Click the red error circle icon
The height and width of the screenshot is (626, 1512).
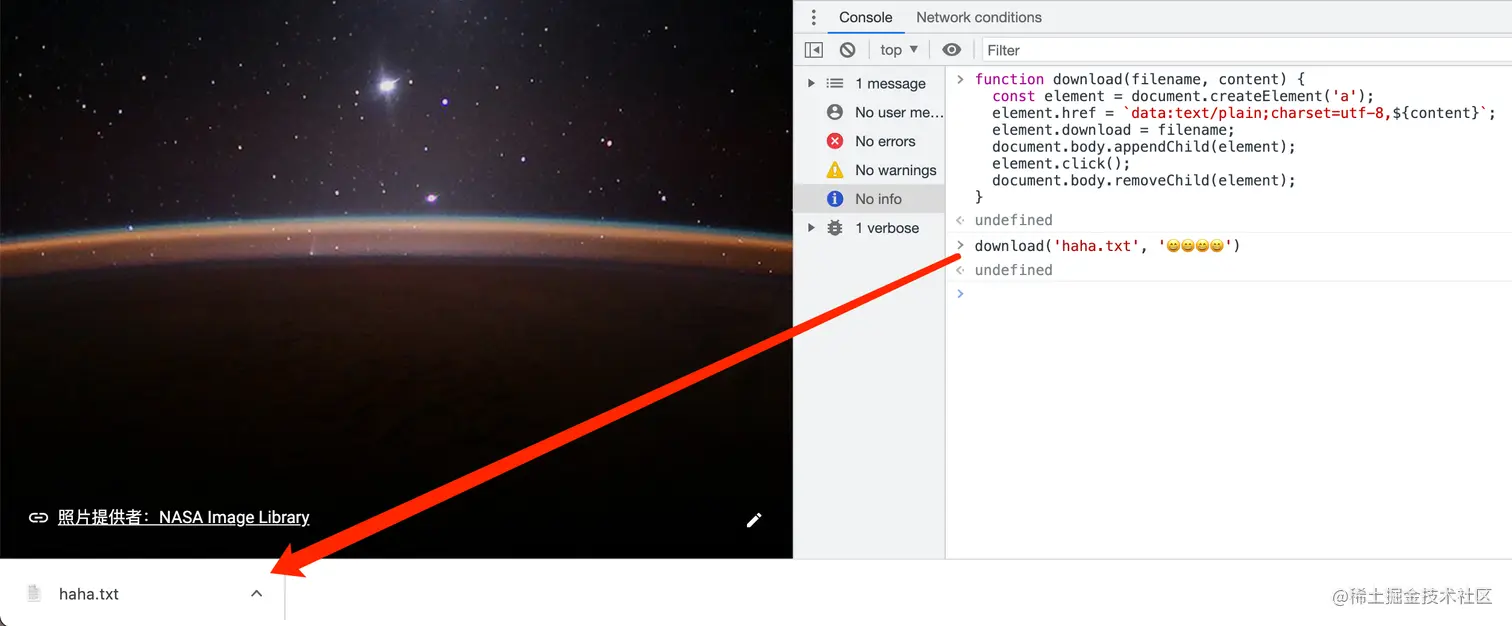835,141
